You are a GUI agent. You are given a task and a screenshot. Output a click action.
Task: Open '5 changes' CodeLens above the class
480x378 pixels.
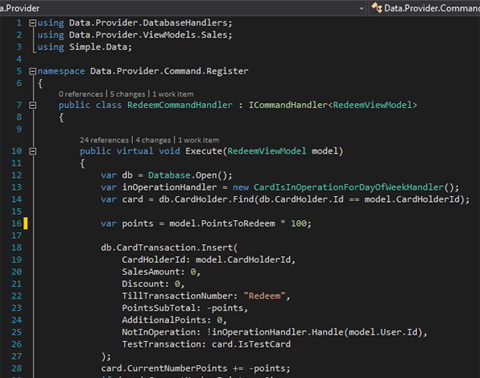[128, 94]
